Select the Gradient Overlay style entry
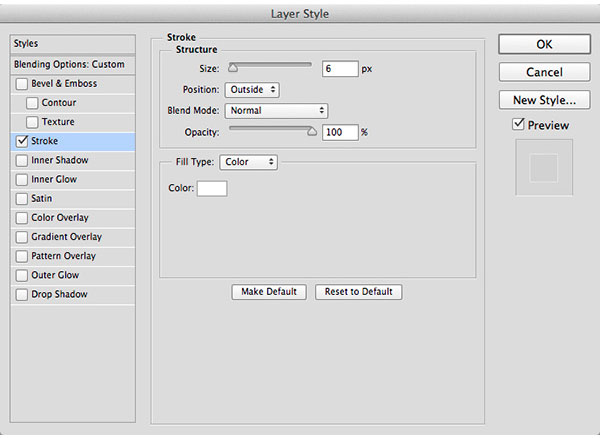 (x=73, y=237)
